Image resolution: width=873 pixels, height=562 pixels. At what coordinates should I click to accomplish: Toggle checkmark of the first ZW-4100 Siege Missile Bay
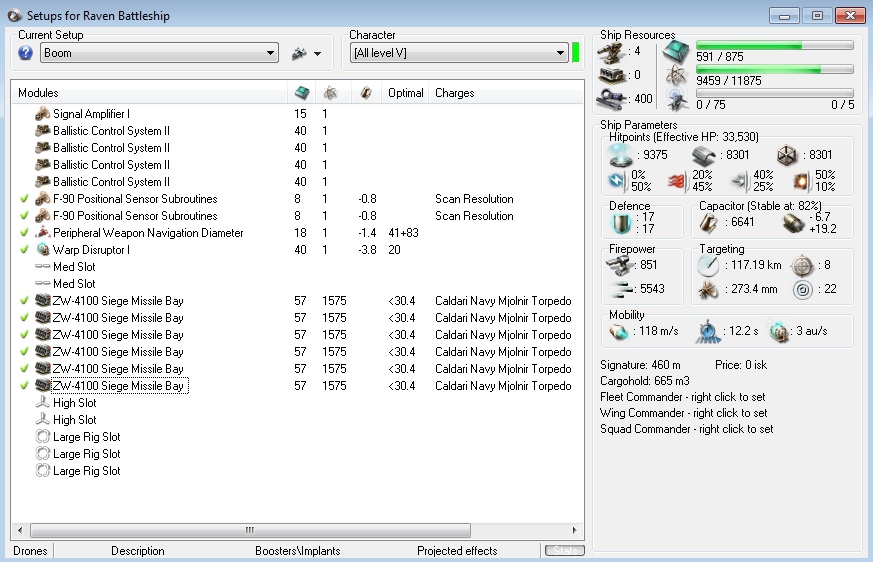click(x=24, y=301)
